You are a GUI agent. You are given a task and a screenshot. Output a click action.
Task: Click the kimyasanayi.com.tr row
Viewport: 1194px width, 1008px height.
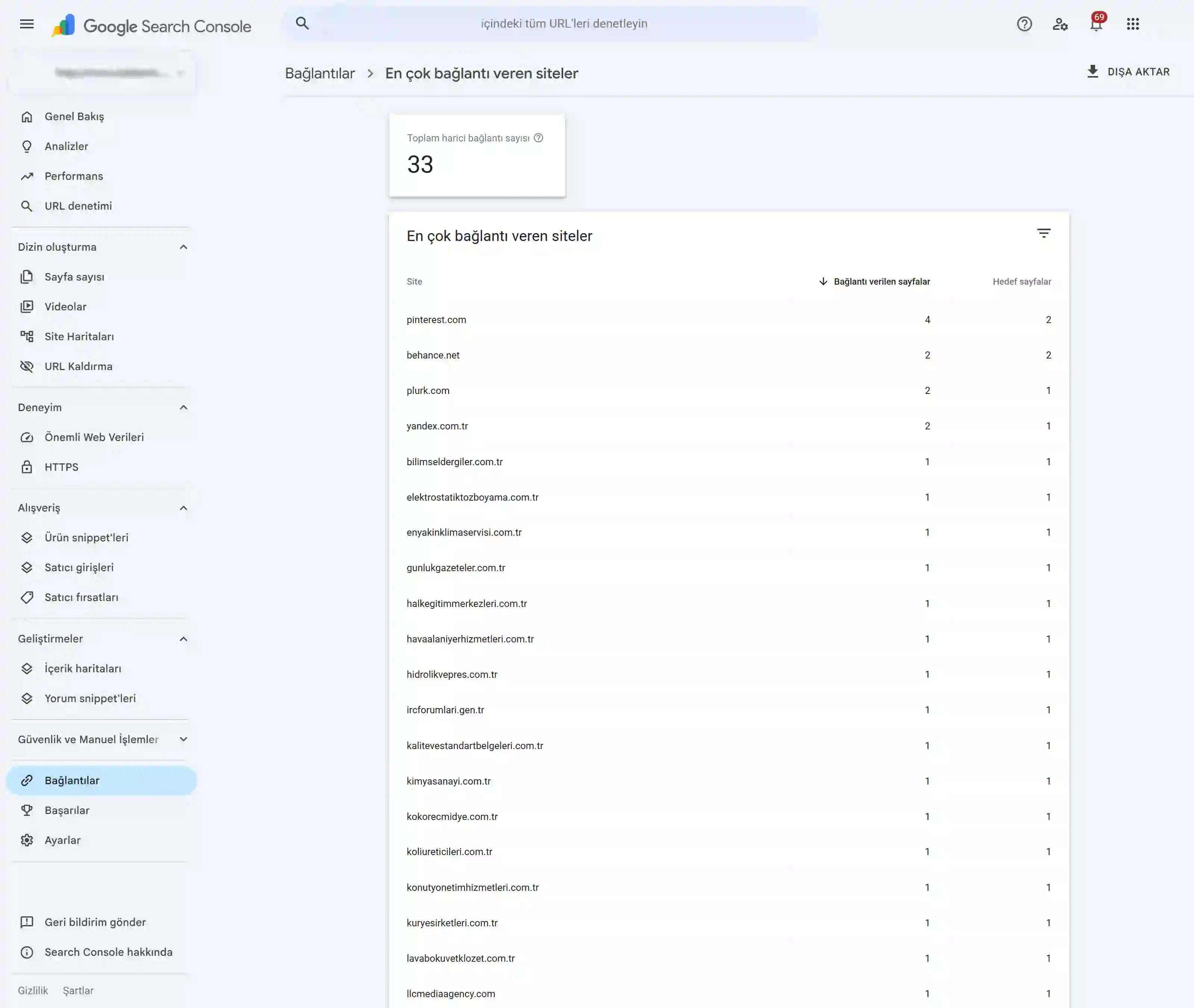[729, 781]
